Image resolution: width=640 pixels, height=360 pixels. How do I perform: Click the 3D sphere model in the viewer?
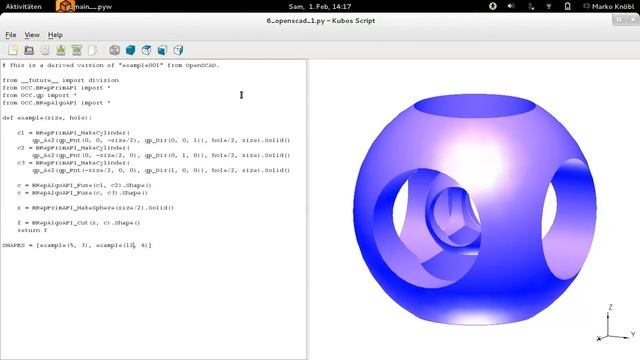475,209
